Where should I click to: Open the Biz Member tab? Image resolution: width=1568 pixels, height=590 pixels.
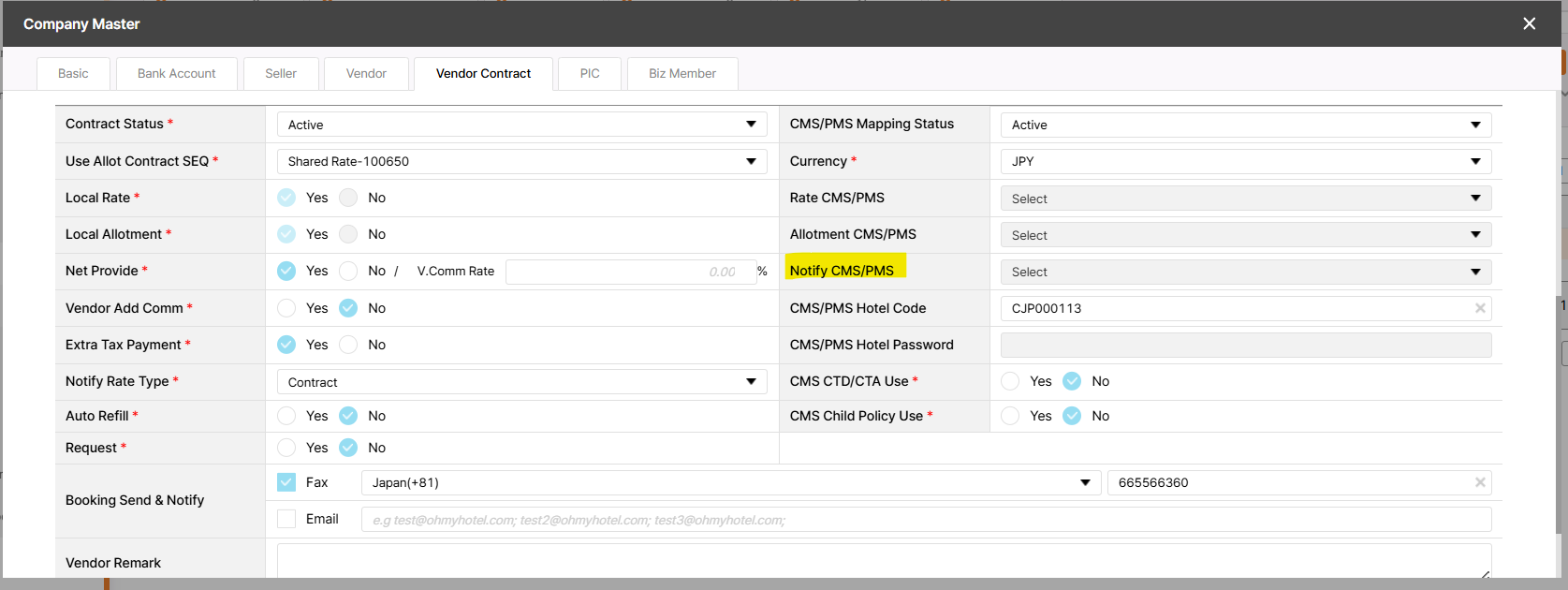coord(681,74)
